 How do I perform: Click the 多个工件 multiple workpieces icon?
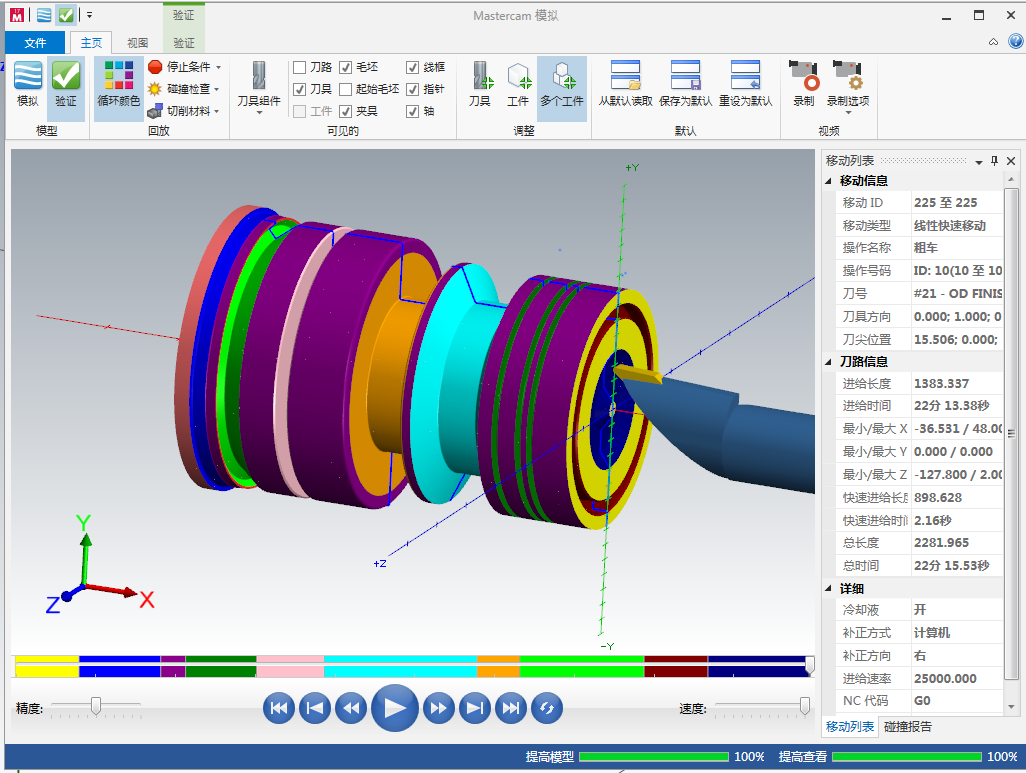(x=562, y=84)
